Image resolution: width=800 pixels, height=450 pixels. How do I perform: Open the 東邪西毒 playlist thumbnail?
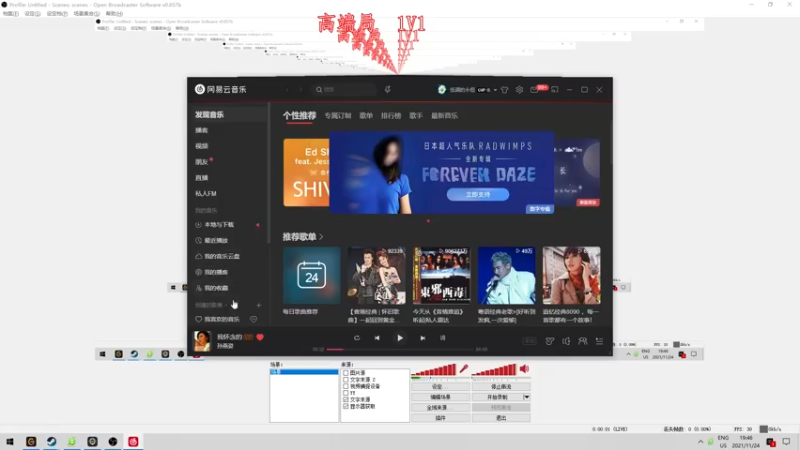(x=441, y=276)
